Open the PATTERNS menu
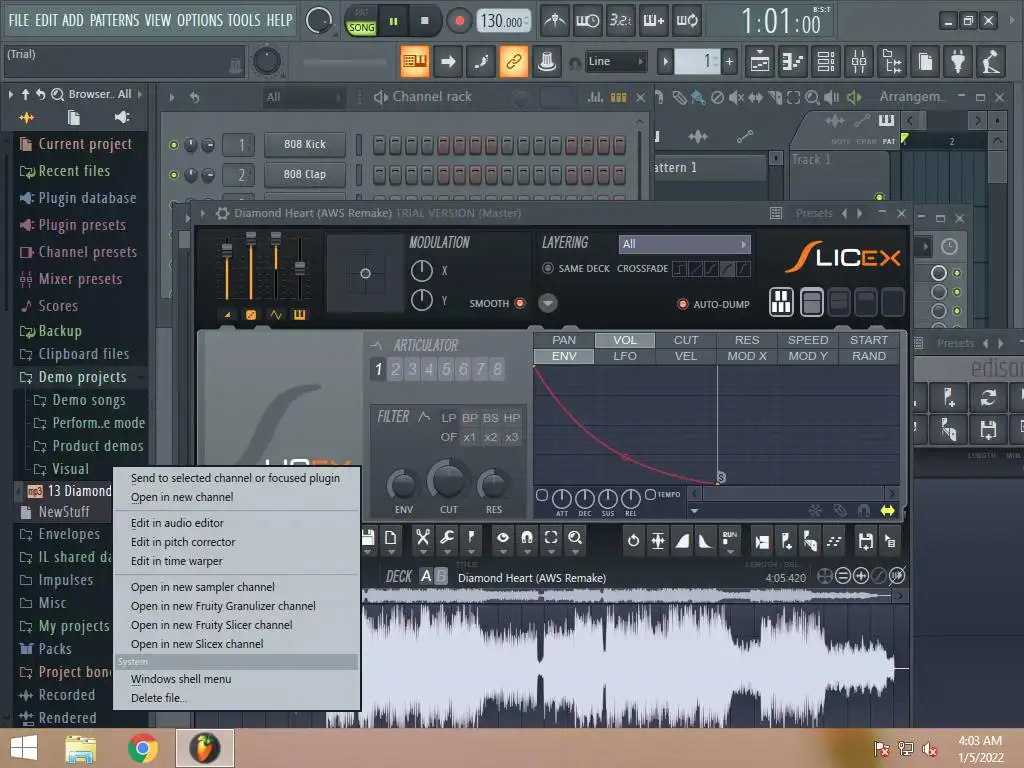The width and height of the screenshot is (1024, 768). click(x=114, y=20)
